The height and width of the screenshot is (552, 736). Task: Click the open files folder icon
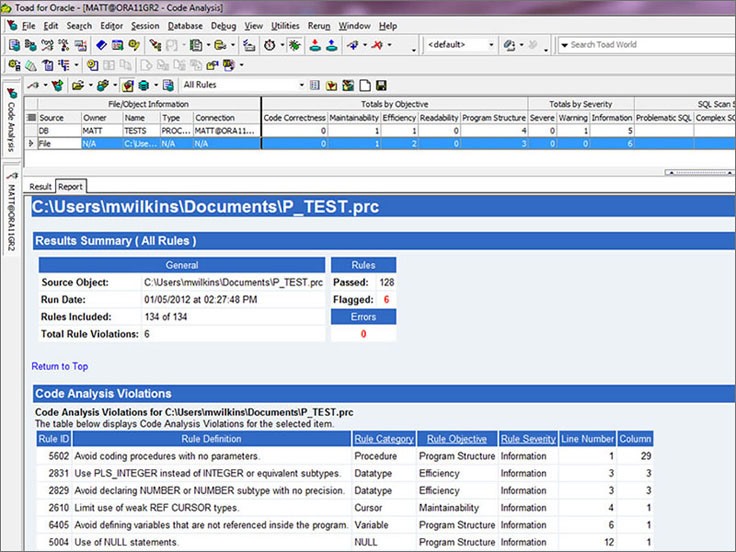point(78,85)
